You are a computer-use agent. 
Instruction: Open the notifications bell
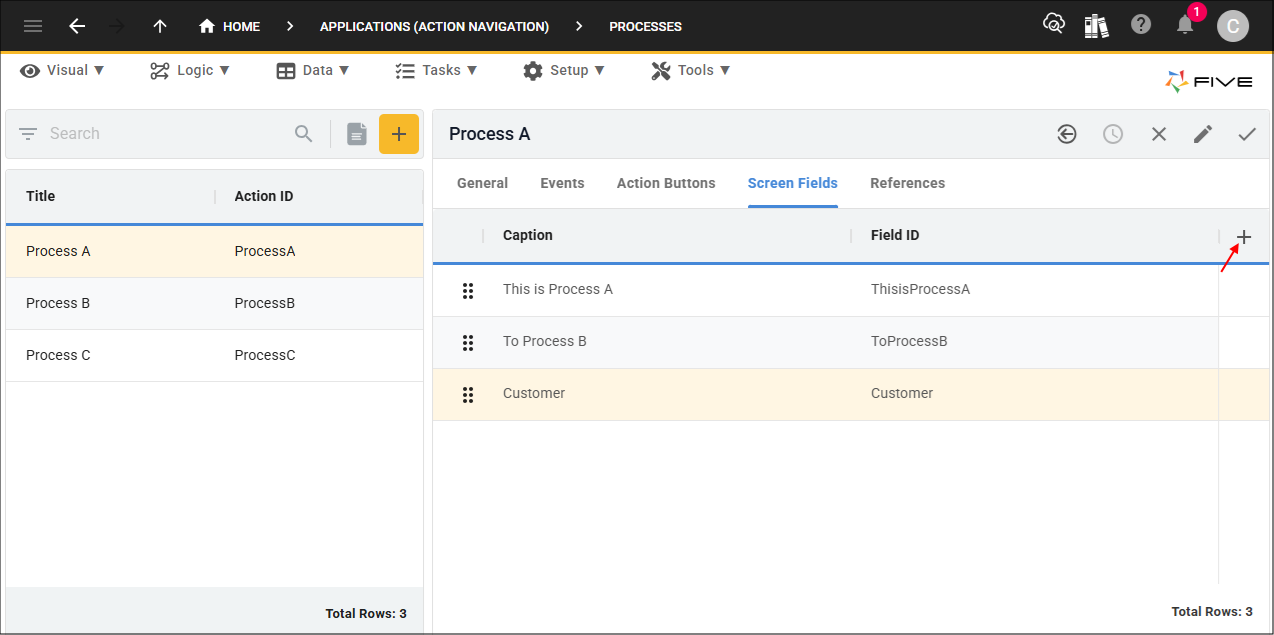pos(1186,23)
